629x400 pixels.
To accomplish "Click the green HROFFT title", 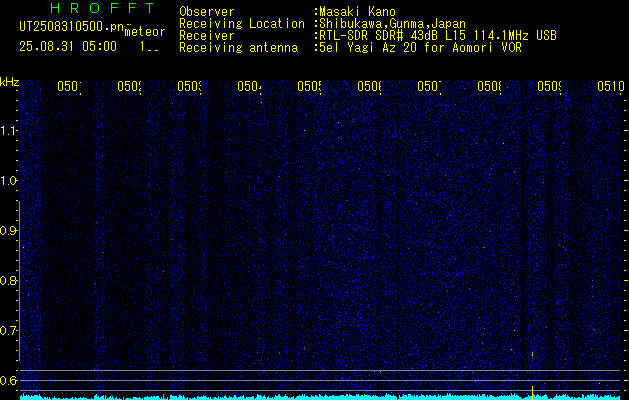I will tap(102, 8).
